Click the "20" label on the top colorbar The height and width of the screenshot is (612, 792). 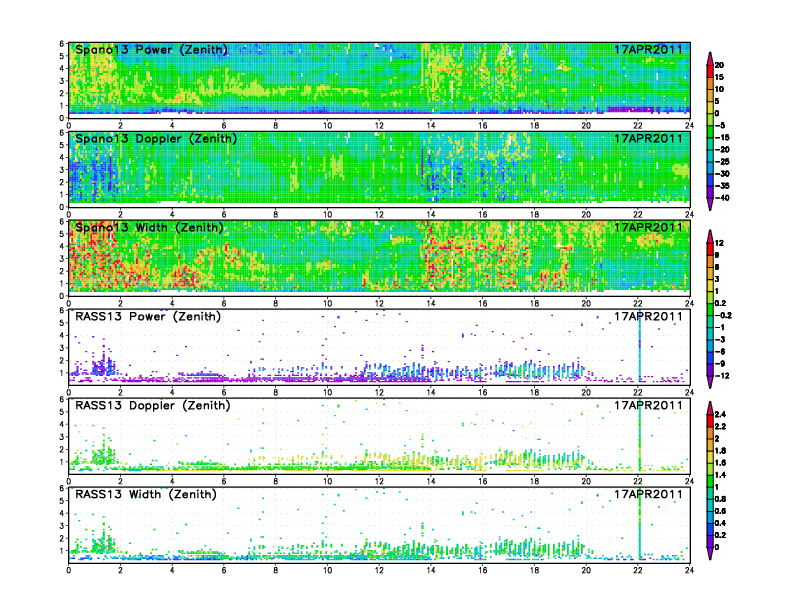click(x=719, y=65)
